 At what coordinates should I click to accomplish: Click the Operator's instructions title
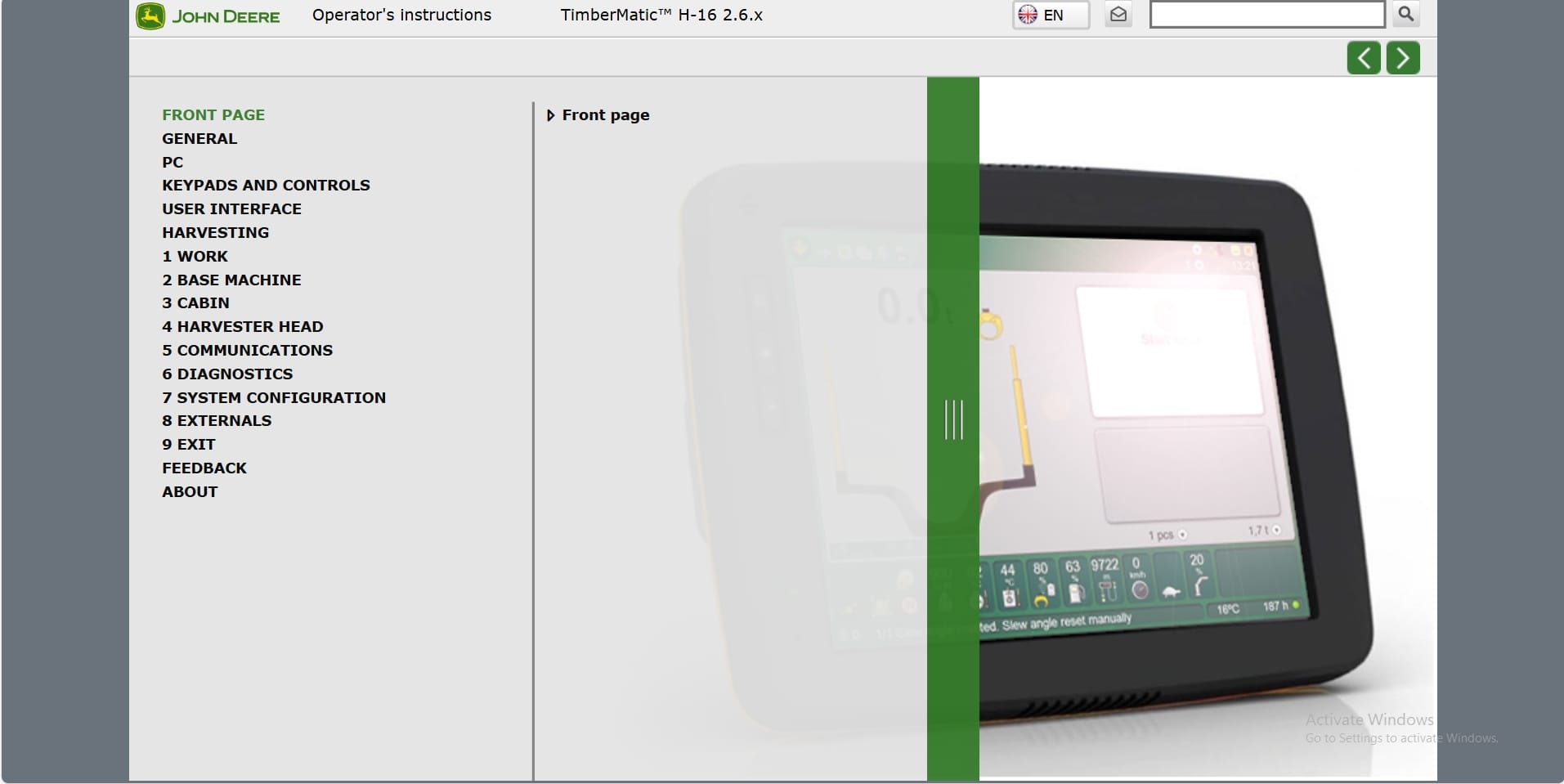tap(402, 15)
